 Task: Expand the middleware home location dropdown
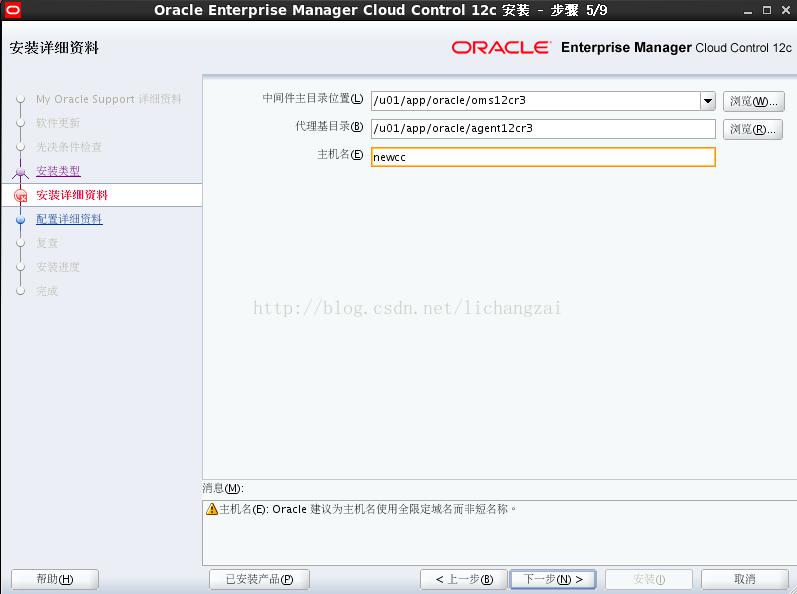pos(708,101)
